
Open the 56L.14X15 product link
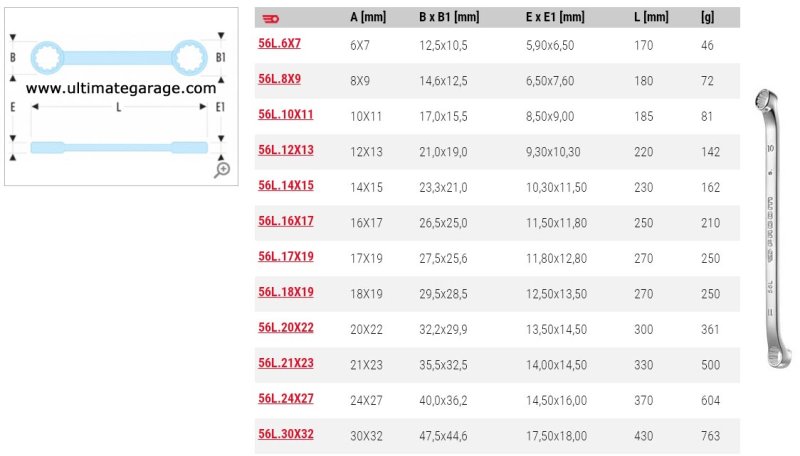click(286, 185)
